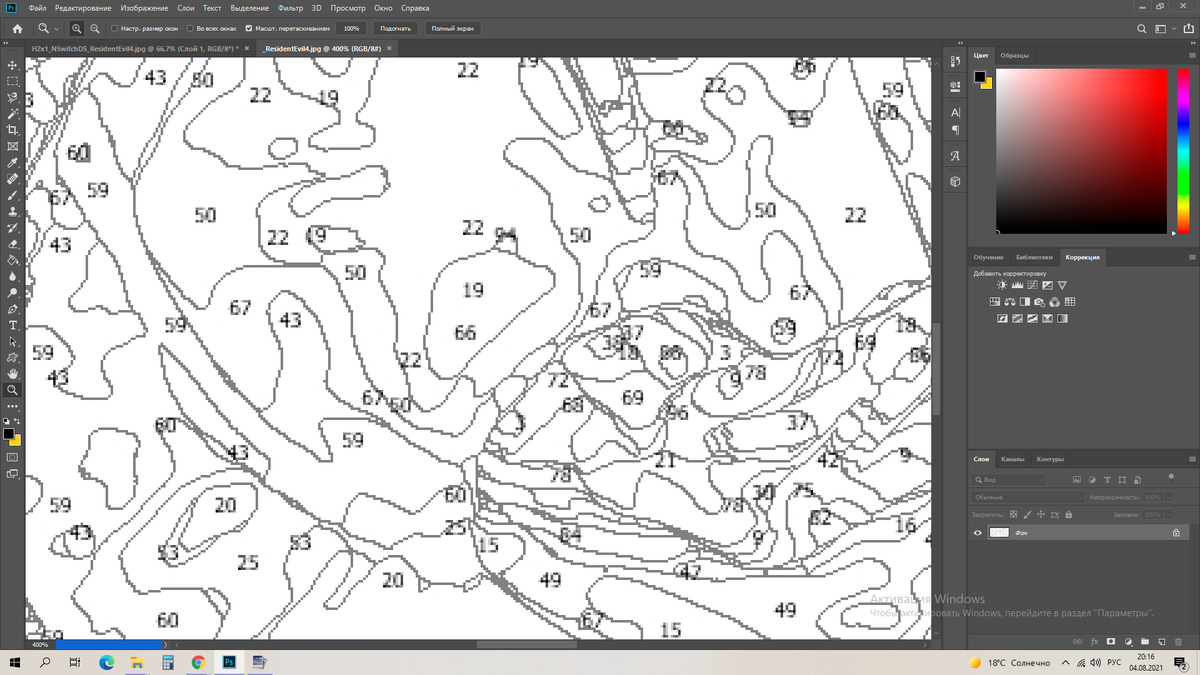This screenshot has width=1200, height=675.
Task: Toggle lock image pixels brush icon
Action: pos(1027,515)
